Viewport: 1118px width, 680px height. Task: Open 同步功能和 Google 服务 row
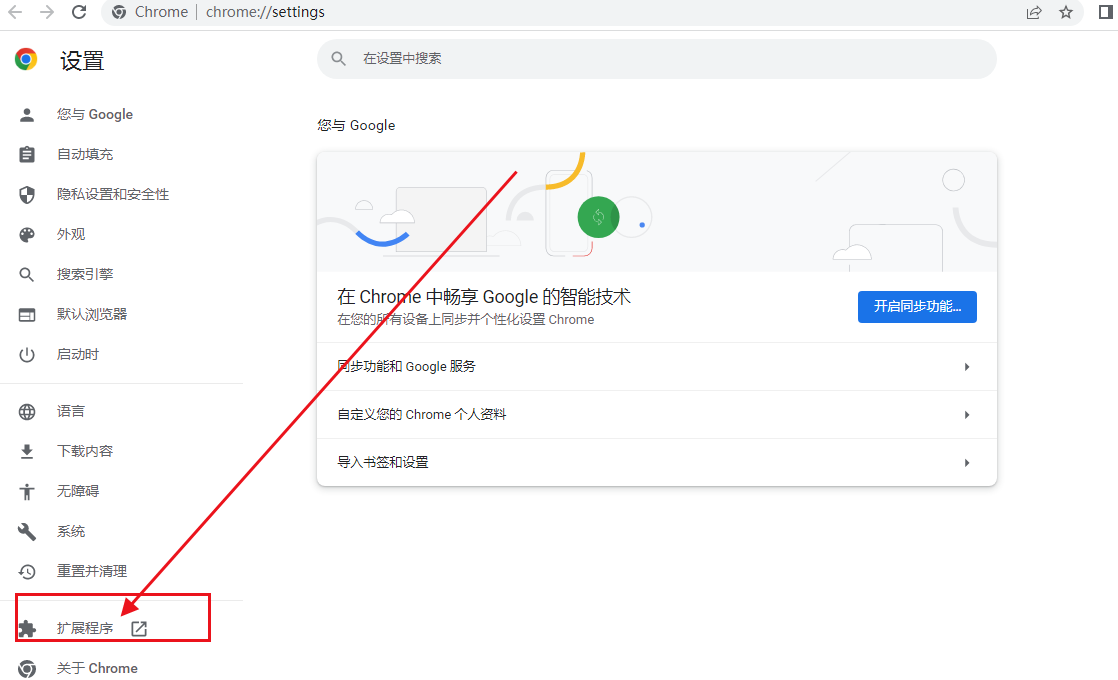pos(657,366)
